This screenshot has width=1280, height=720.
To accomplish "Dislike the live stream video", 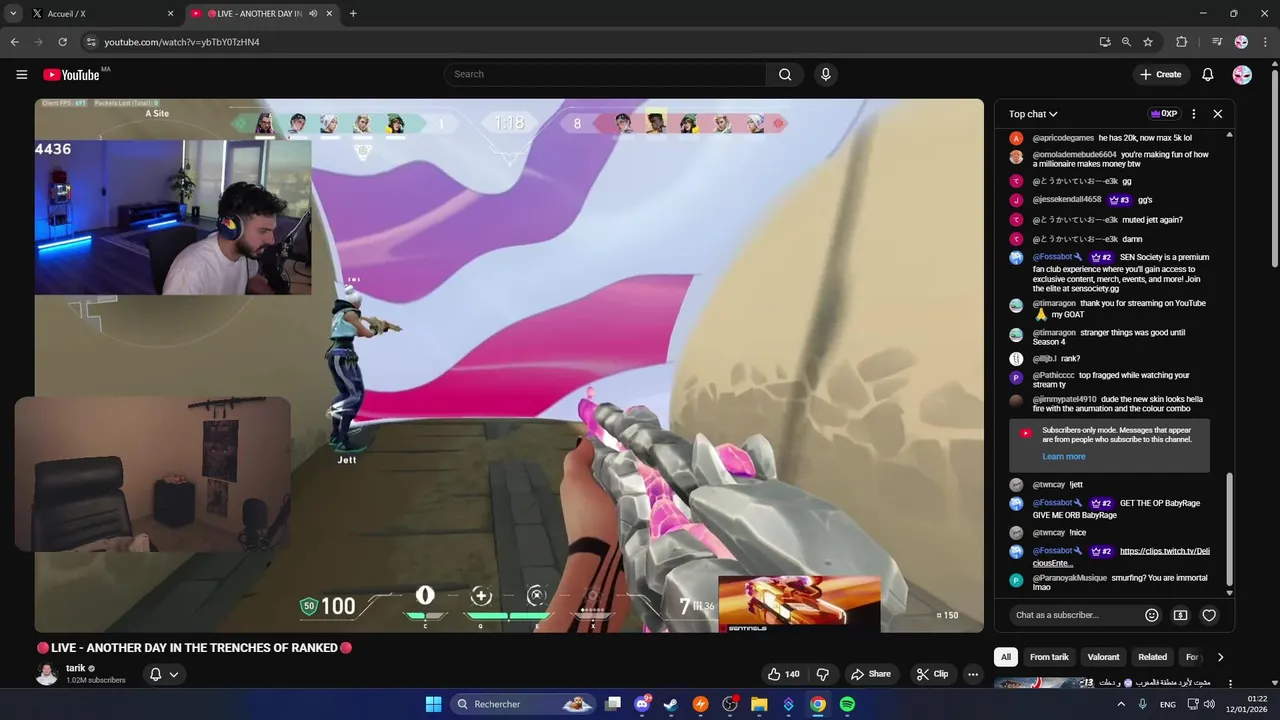I will click(x=823, y=674).
